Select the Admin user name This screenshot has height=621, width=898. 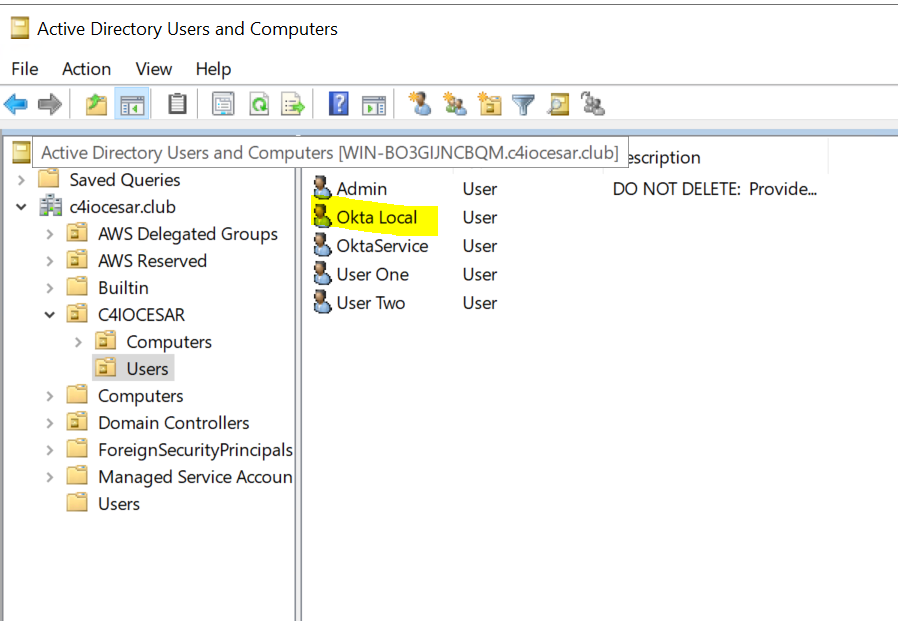(x=361, y=188)
